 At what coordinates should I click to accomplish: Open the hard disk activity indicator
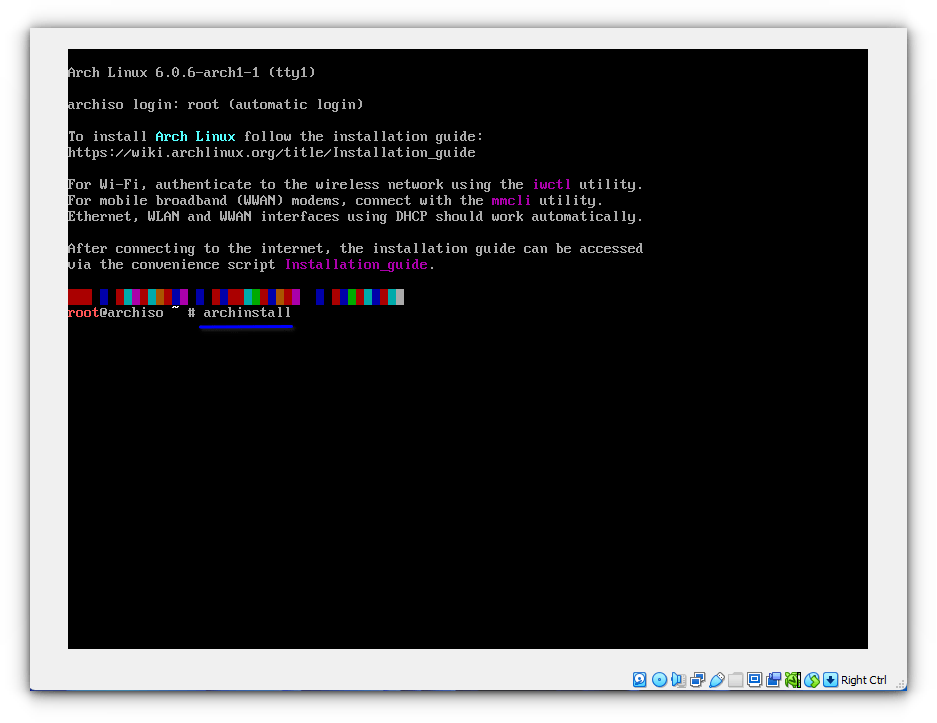639,679
